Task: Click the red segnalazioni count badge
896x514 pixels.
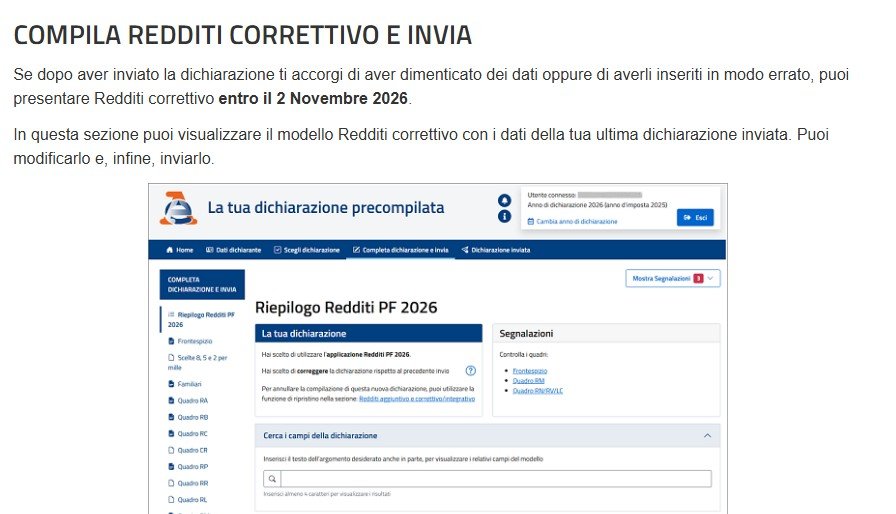Action: click(x=698, y=279)
